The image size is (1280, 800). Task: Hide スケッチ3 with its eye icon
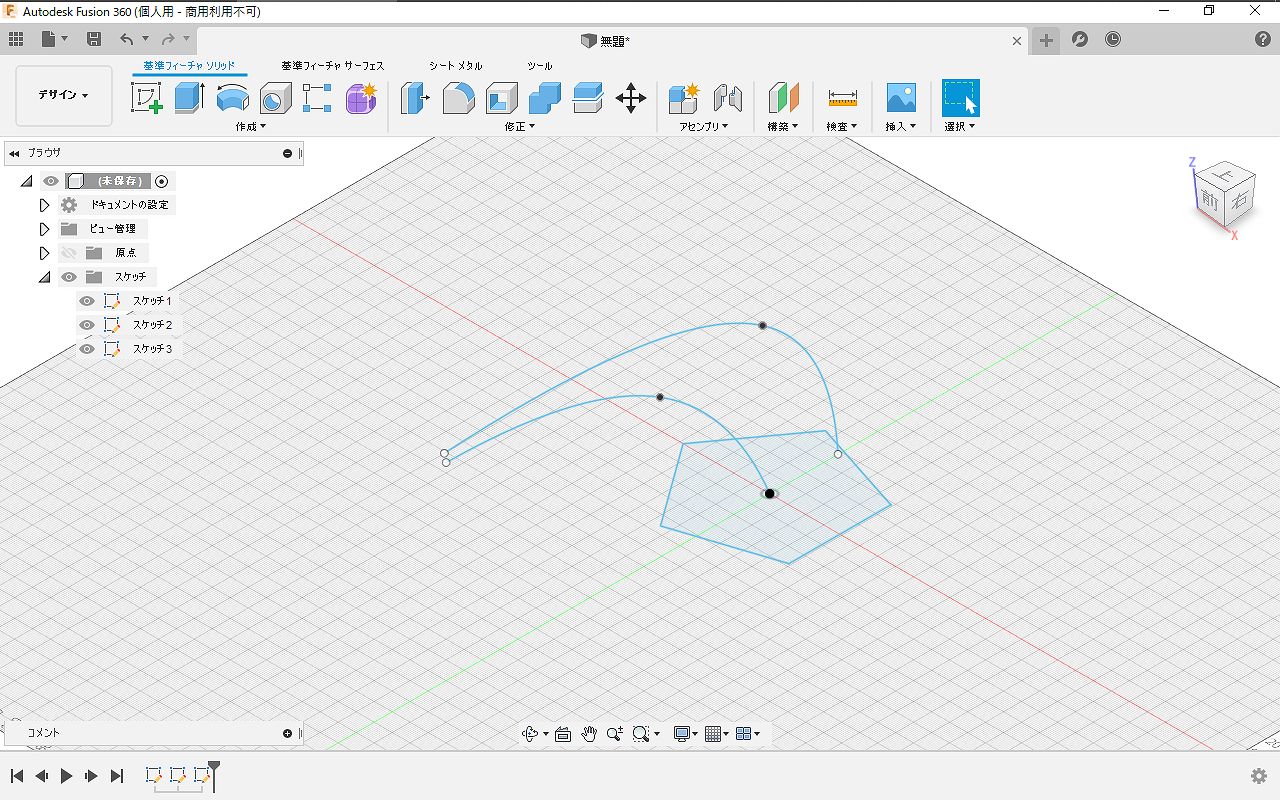[x=87, y=349]
